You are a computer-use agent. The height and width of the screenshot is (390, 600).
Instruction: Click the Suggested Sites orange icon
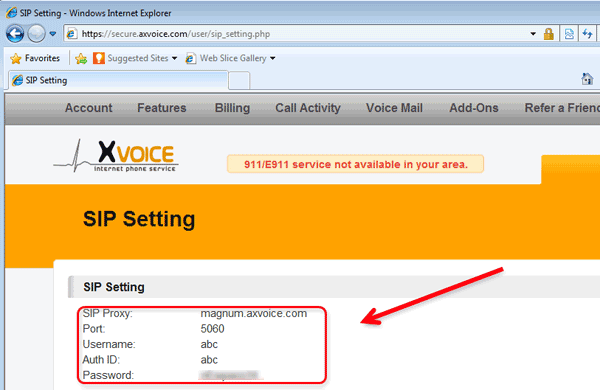pyautogui.click(x=99, y=58)
